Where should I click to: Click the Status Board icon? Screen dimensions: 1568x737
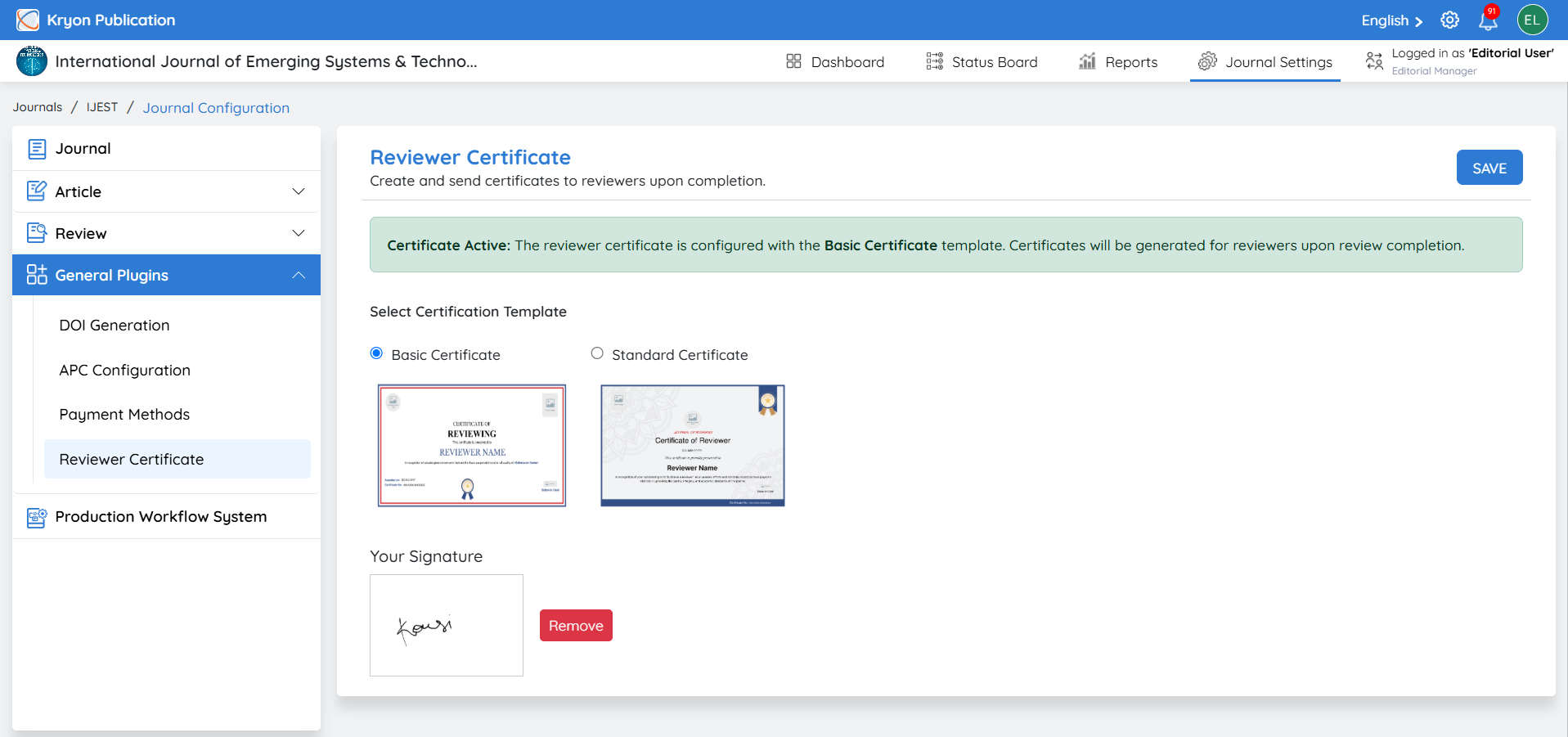click(934, 61)
